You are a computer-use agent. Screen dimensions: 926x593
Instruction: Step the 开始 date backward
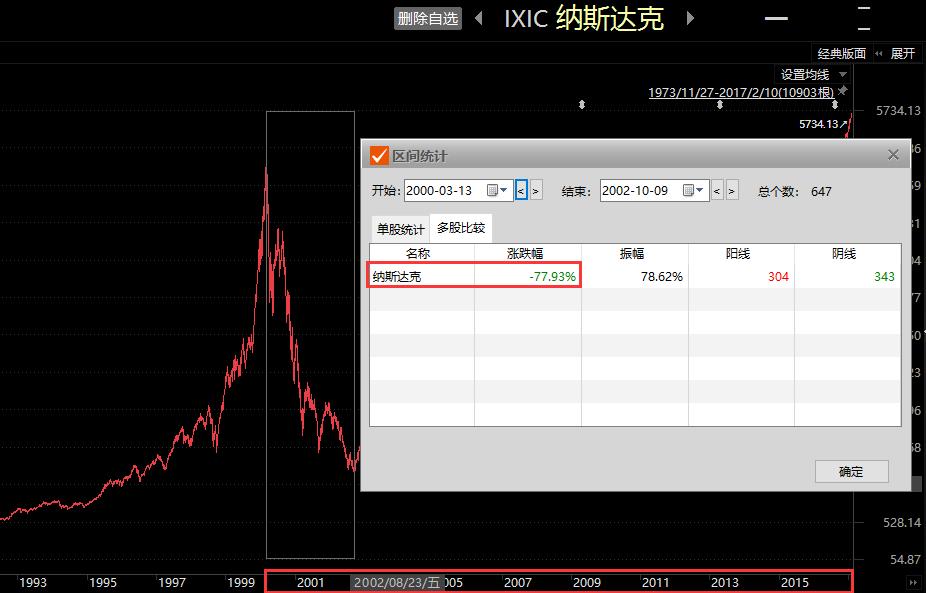tap(521, 191)
